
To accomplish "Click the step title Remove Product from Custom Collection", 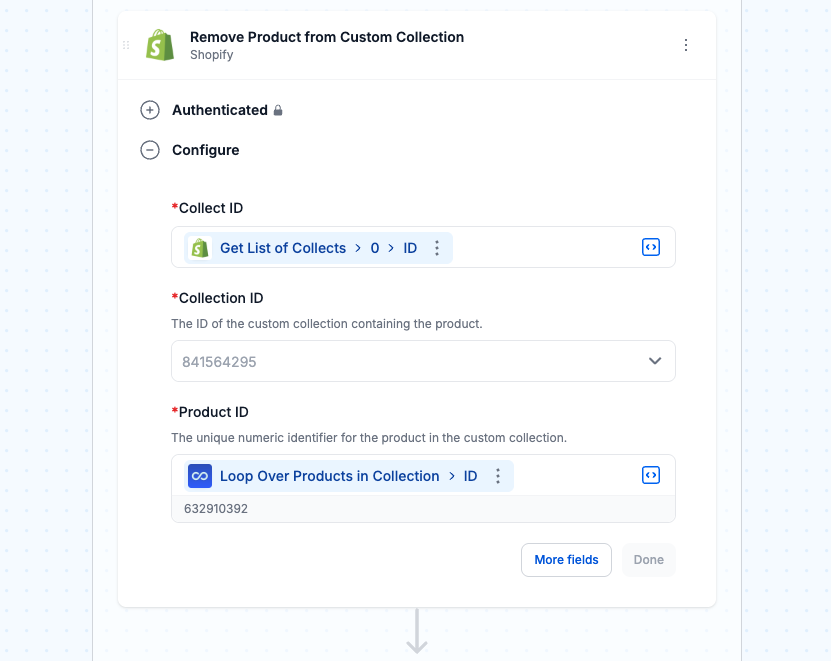I will point(327,37).
